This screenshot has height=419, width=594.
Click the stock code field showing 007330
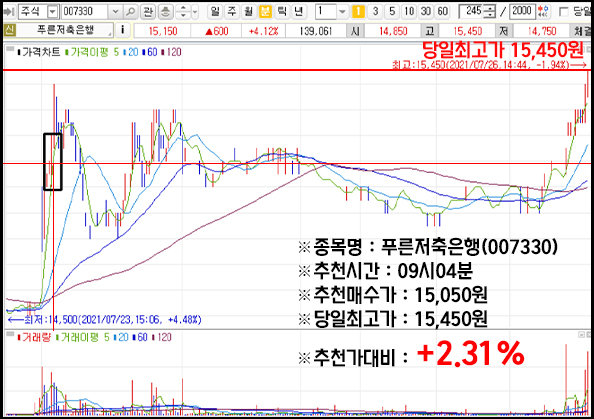(x=85, y=12)
